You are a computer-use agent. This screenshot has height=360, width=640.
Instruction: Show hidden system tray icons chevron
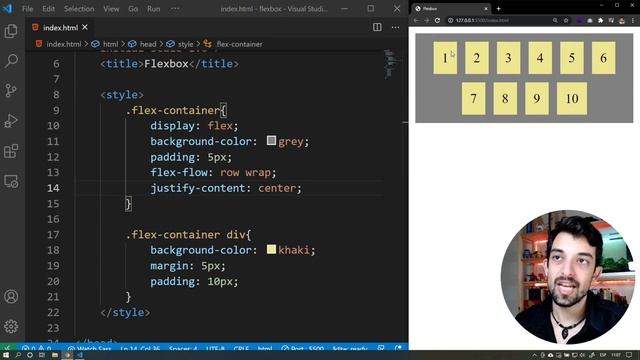[534, 355]
